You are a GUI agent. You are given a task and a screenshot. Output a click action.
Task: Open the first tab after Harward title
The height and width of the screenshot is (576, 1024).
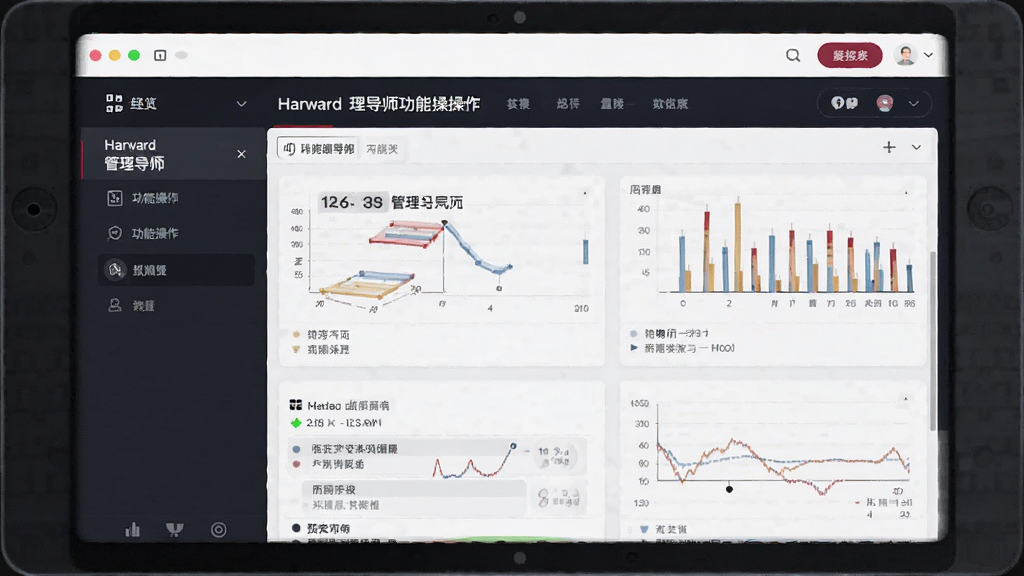click(518, 104)
